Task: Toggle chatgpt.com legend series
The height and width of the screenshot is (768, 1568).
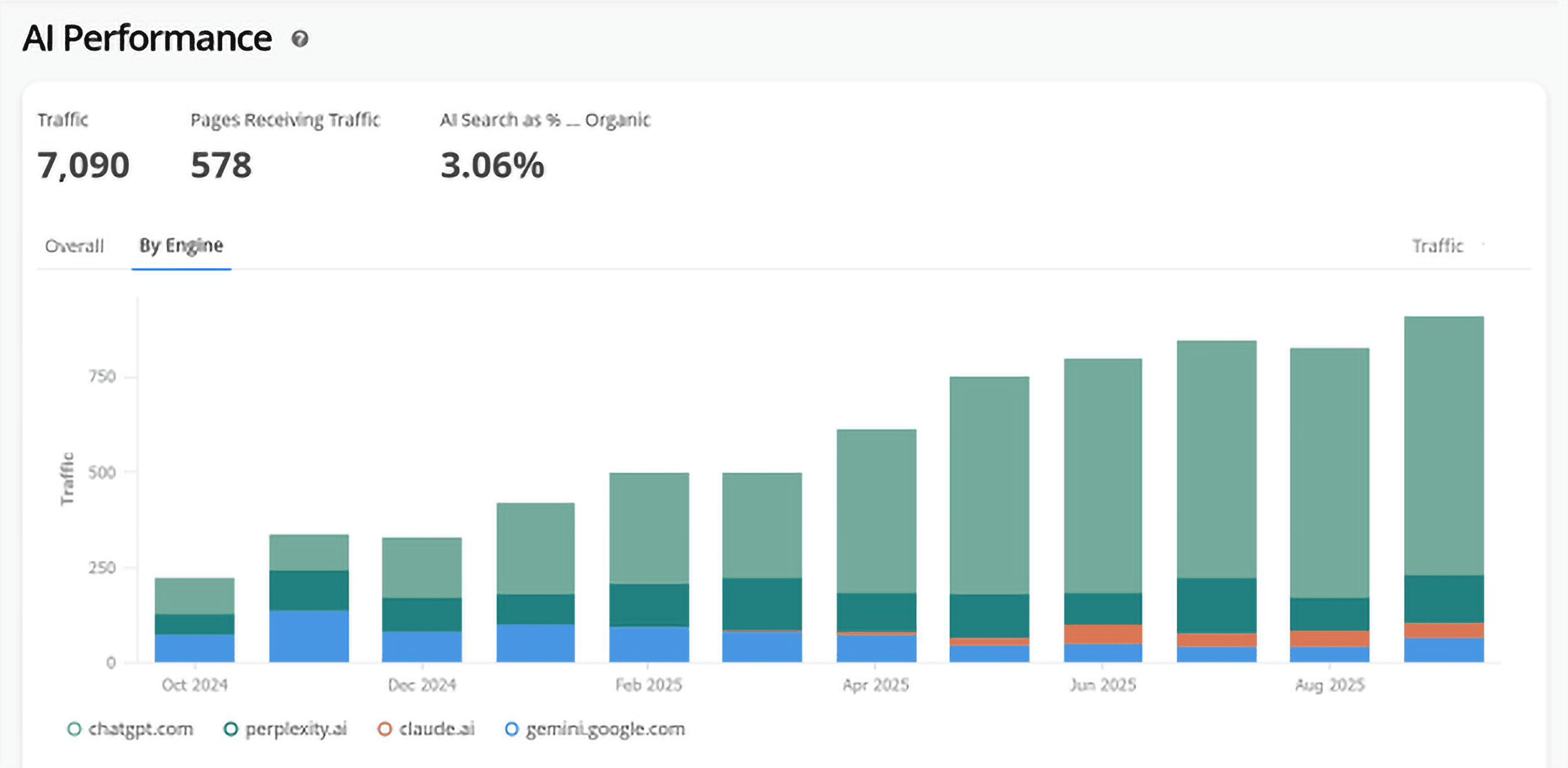Action: coord(130,728)
